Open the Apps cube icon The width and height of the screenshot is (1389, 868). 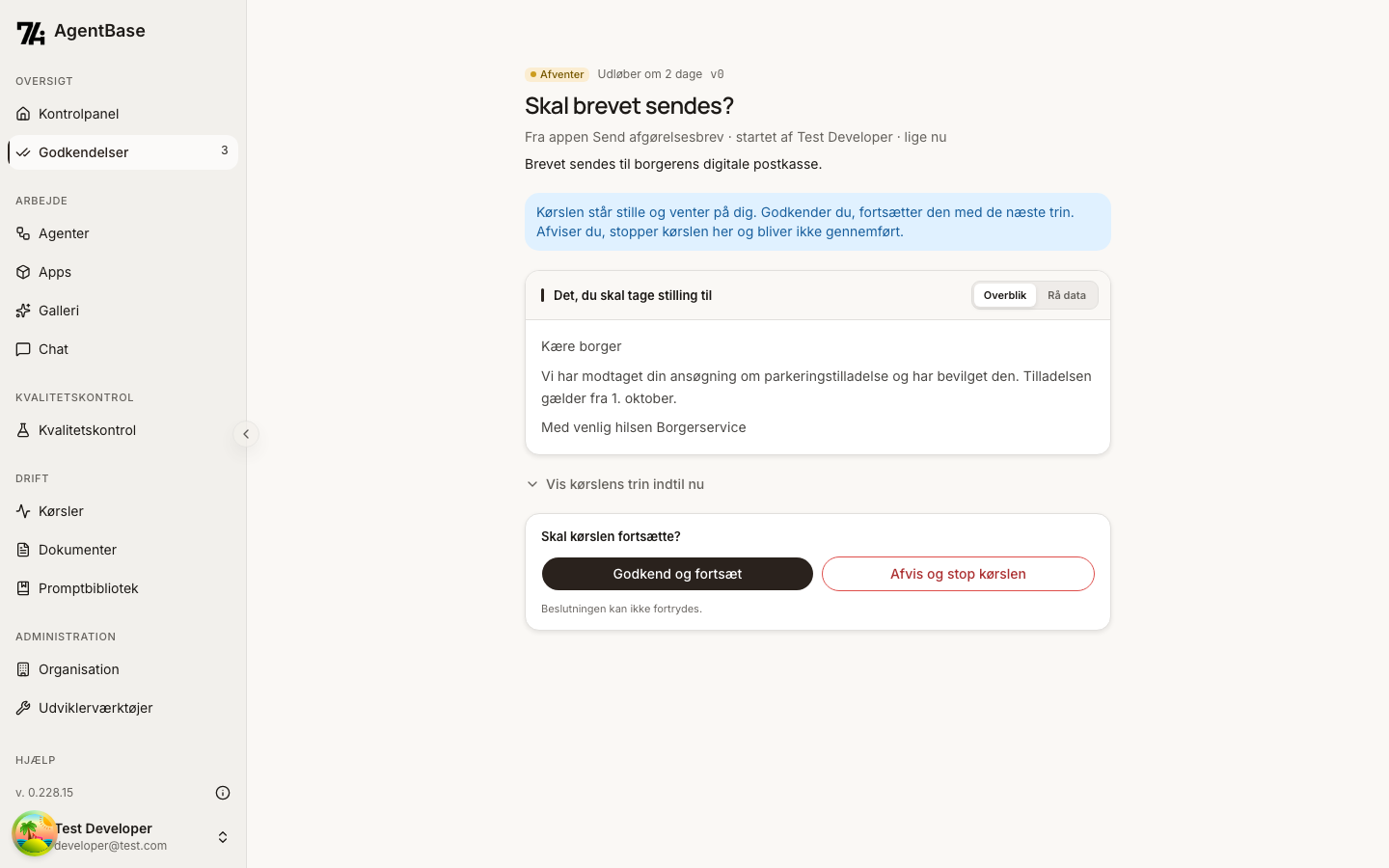point(23,272)
